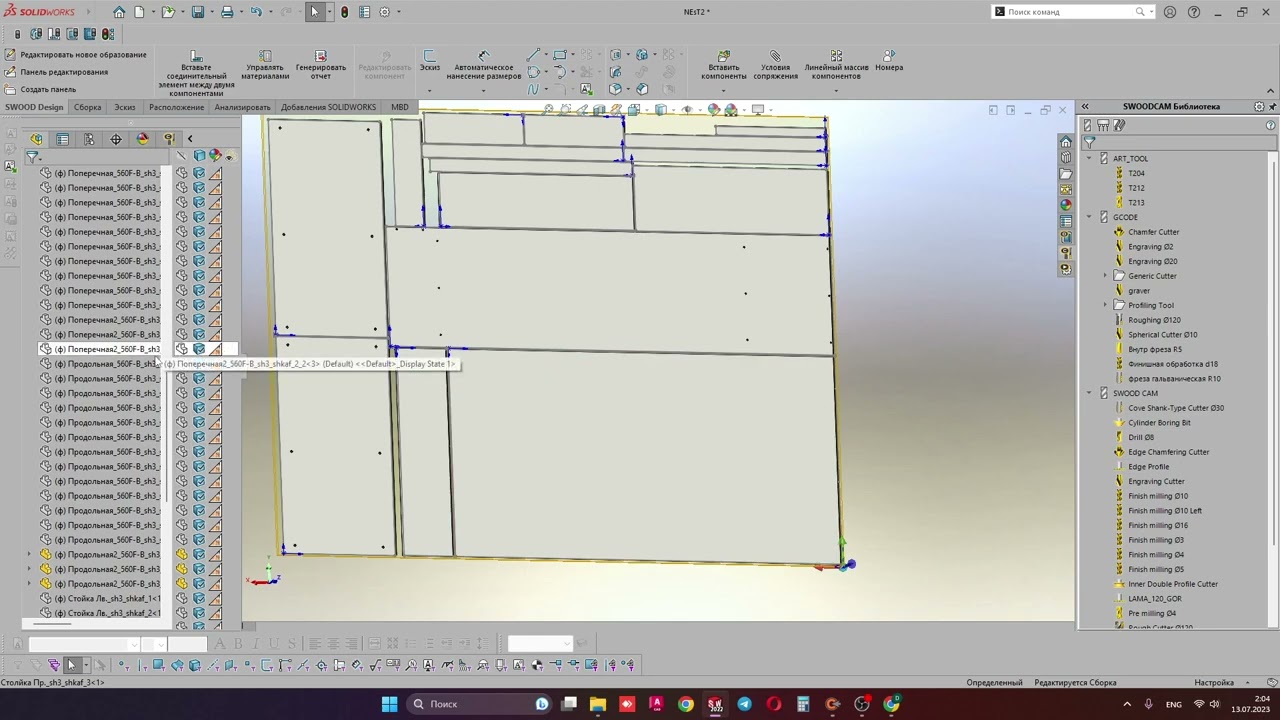Click the Поиск команд search field
1280x720 pixels.
[1070, 12]
